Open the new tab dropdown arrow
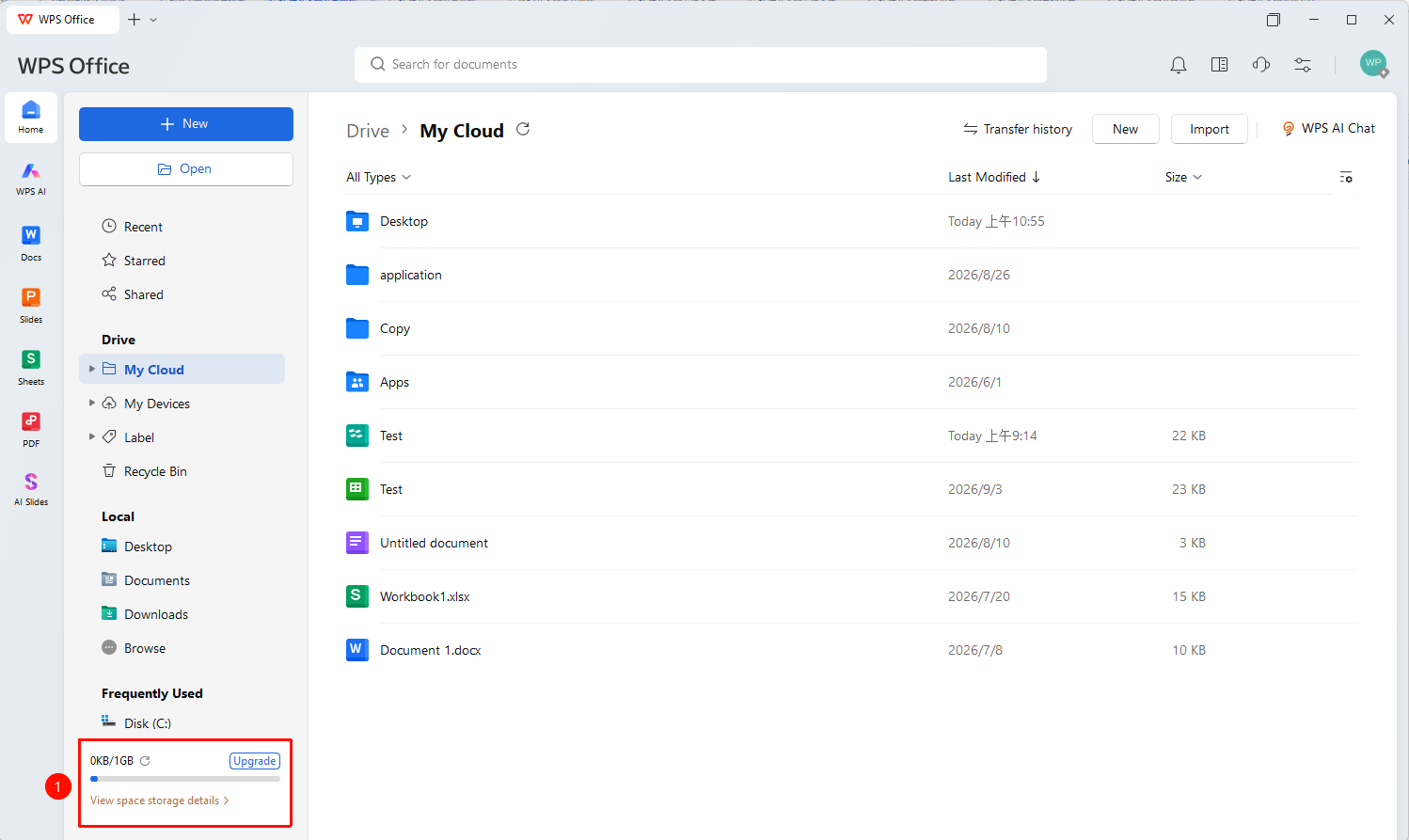Screen dimensions: 1409x840 pyautogui.click(x=153, y=20)
